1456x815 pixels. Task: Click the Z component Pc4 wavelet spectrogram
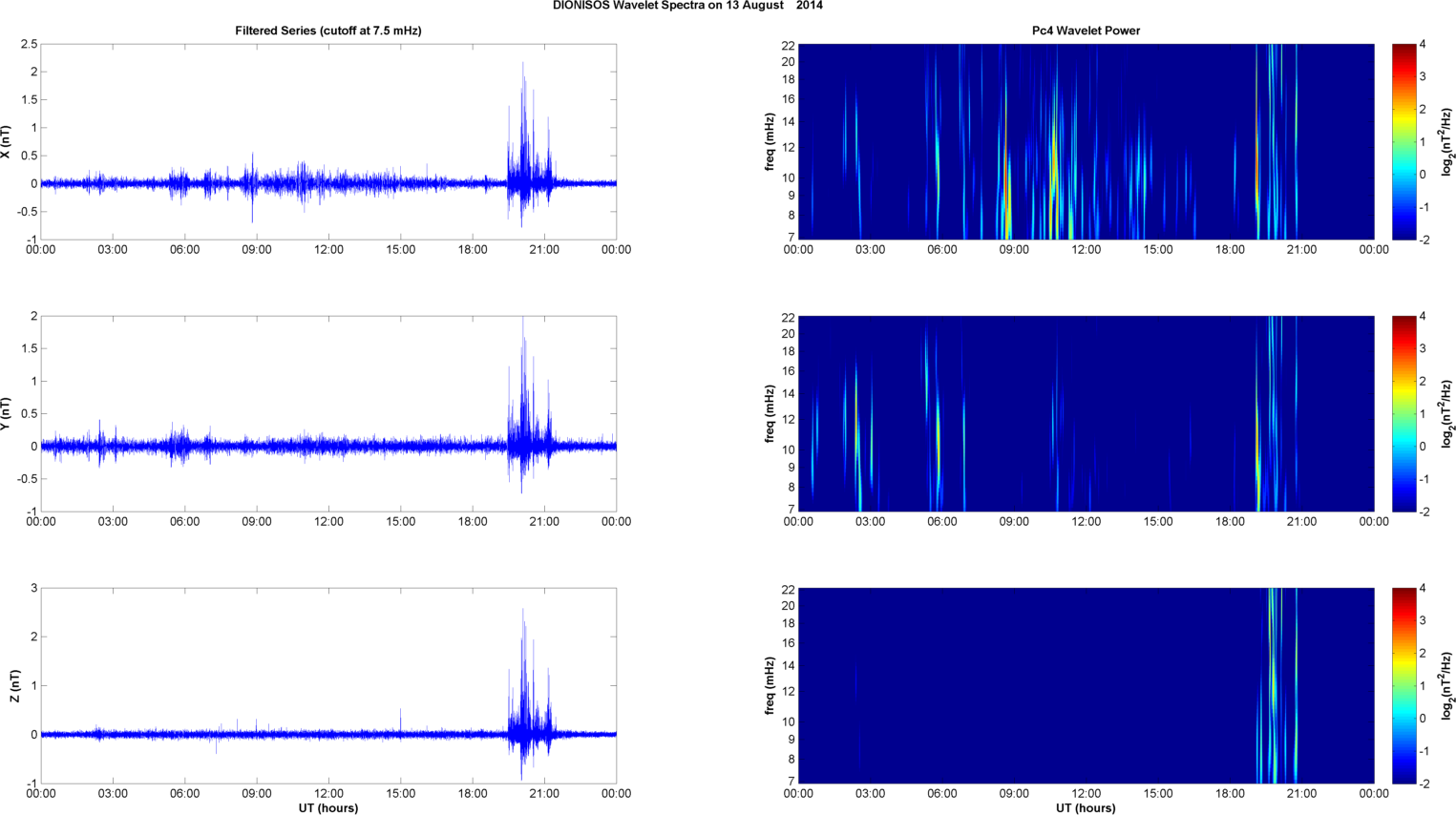tap(1086, 685)
